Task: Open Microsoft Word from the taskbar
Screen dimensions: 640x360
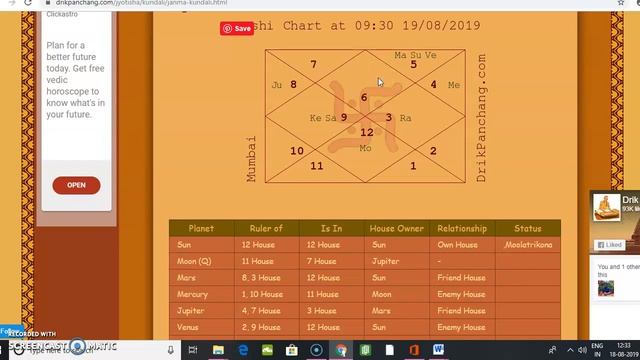Action: pos(438,350)
